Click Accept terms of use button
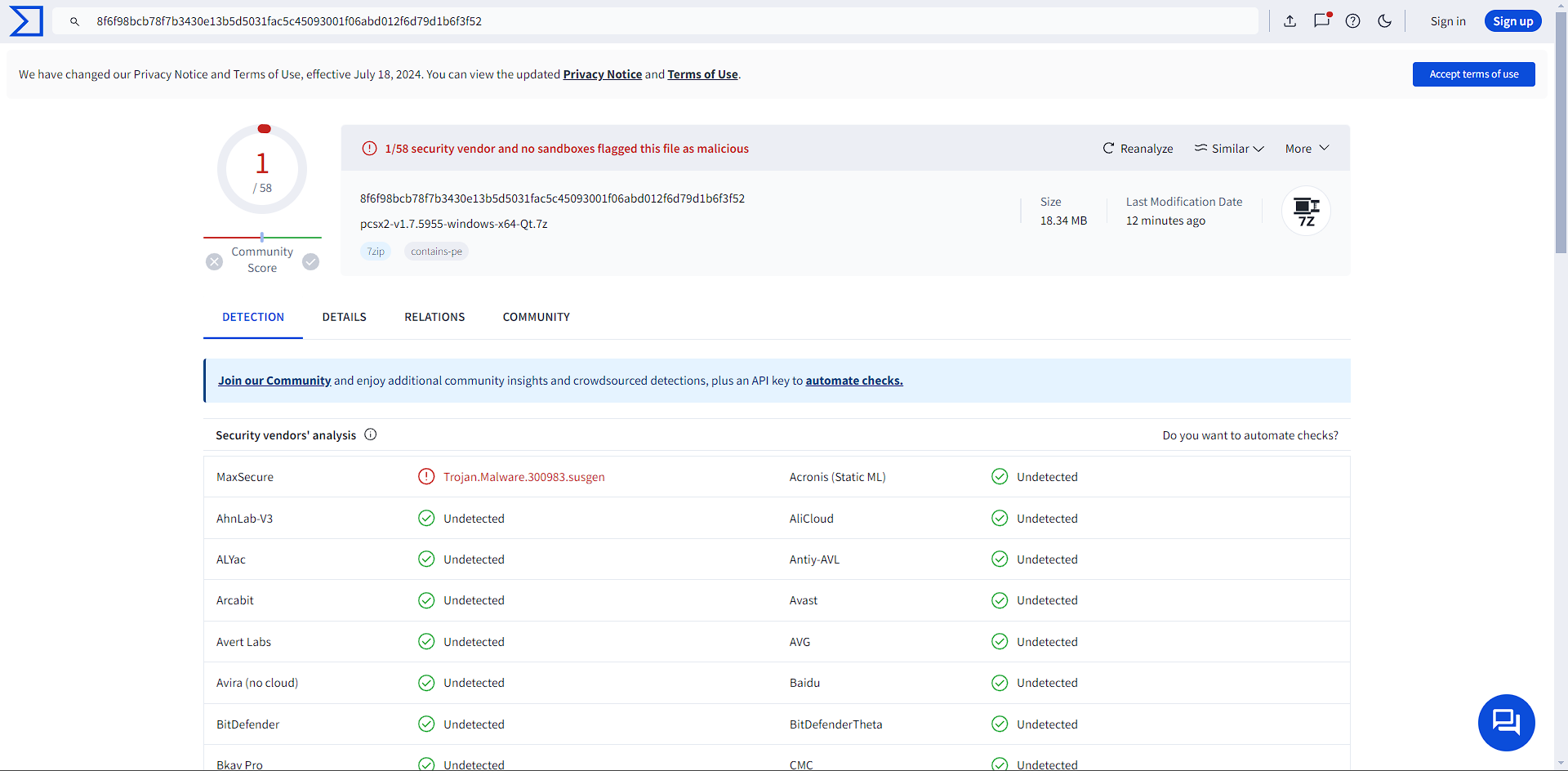This screenshot has height=771, width=1568. pyautogui.click(x=1473, y=74)
